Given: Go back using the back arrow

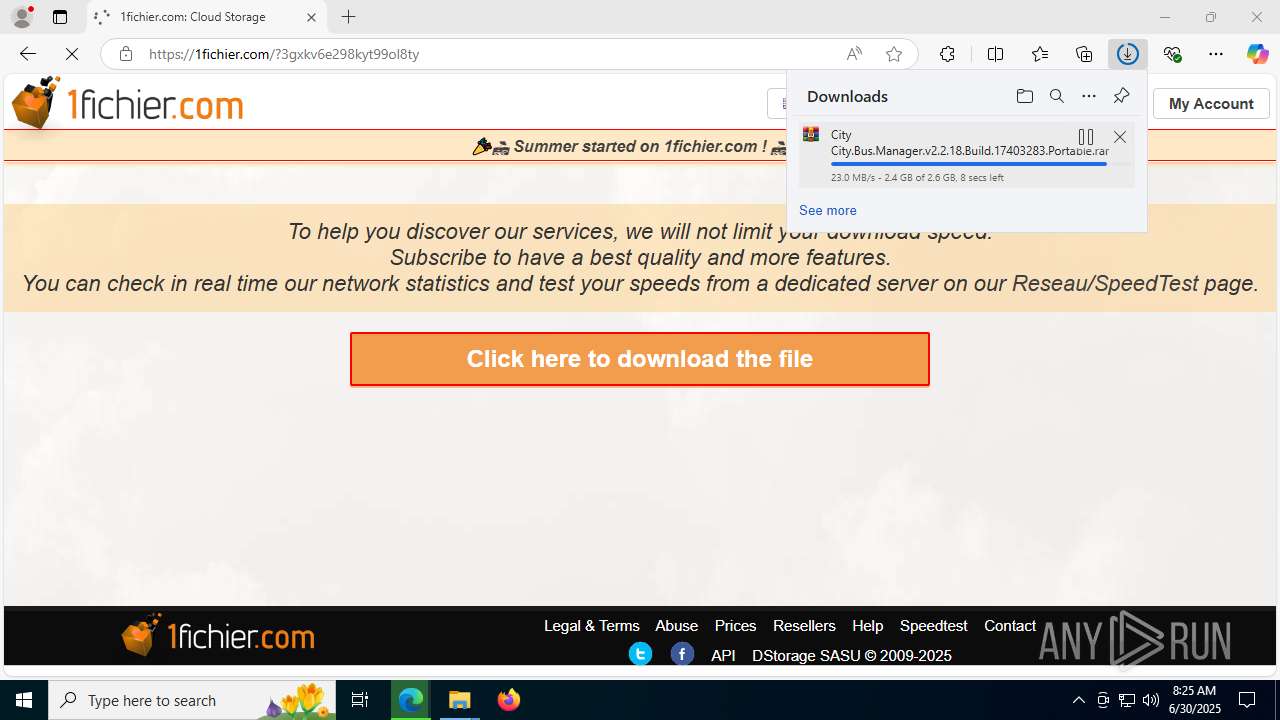Looking at the screenshot, I should click(27, 54).
